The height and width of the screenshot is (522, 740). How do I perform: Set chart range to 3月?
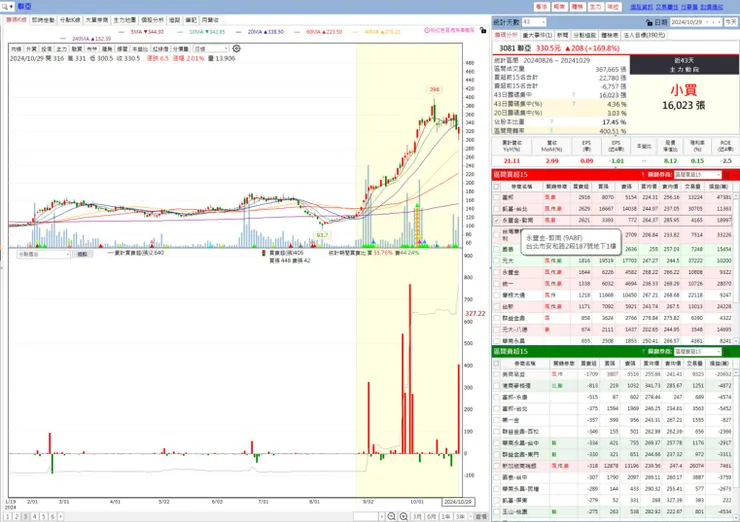417,516
